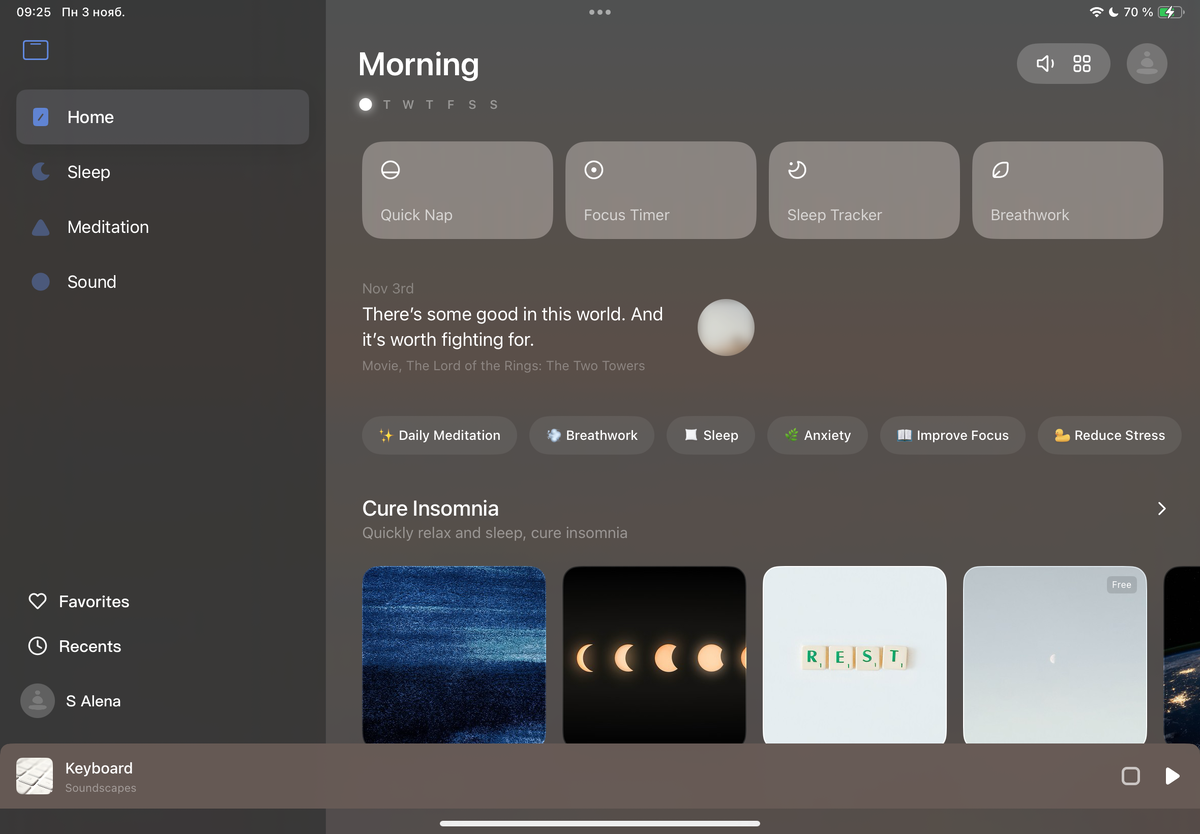The image size is (1200, 834).
Task: Start a Quick Nap
Action: [x=457, y=190]
